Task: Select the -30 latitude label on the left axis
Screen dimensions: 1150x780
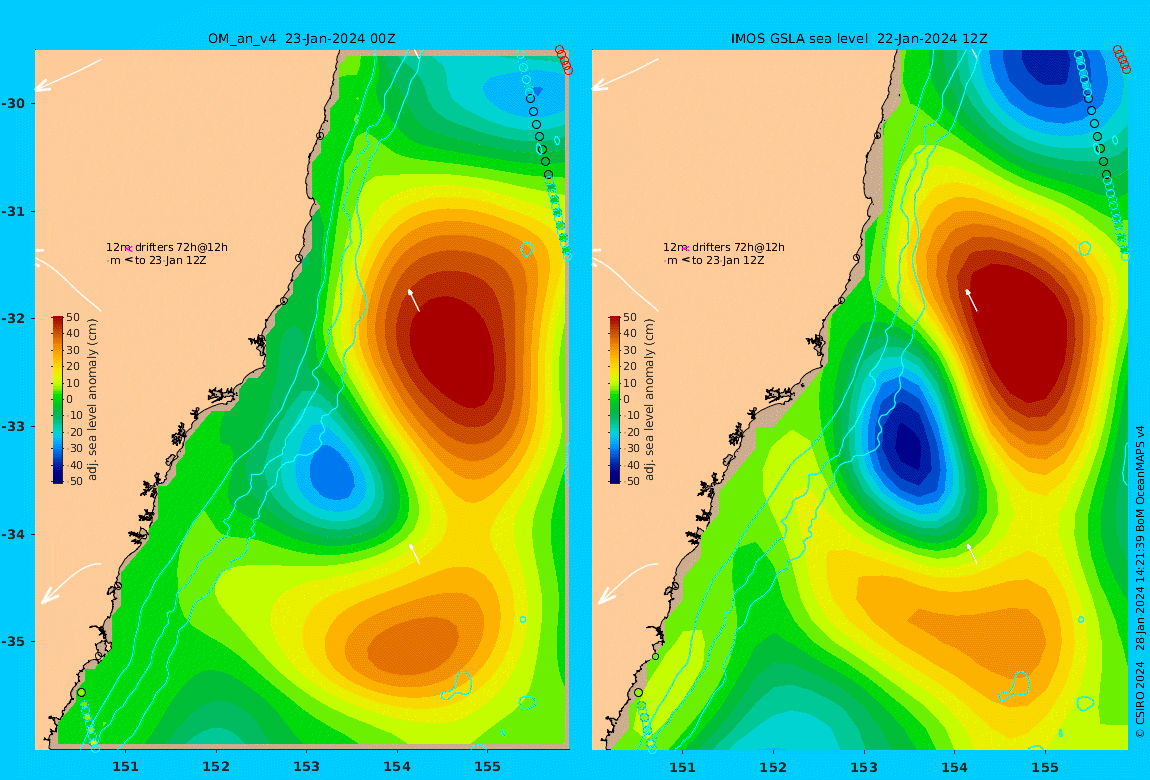Action: click(13, 103)
